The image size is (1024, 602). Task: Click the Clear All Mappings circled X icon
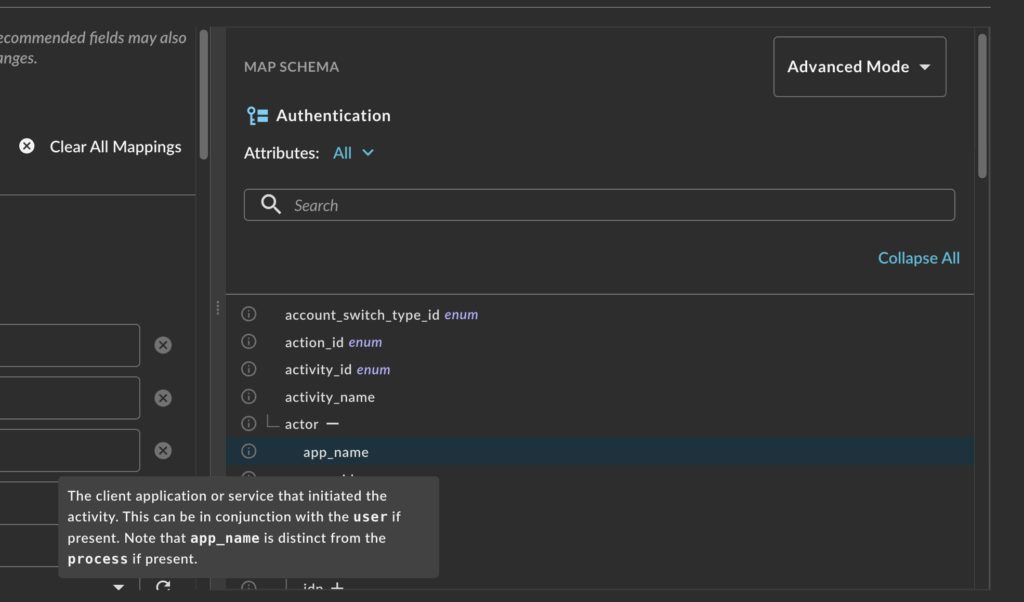[x=26, y=145]
